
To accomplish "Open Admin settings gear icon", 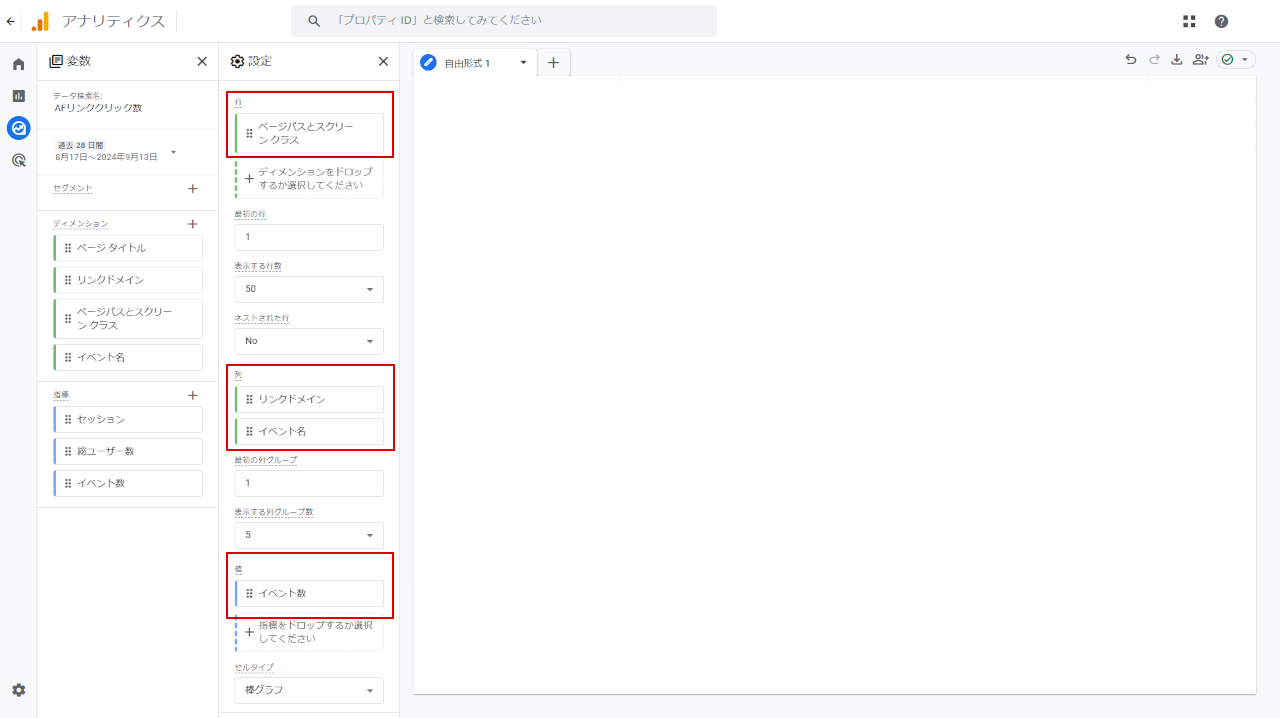I will coord(18,690).
